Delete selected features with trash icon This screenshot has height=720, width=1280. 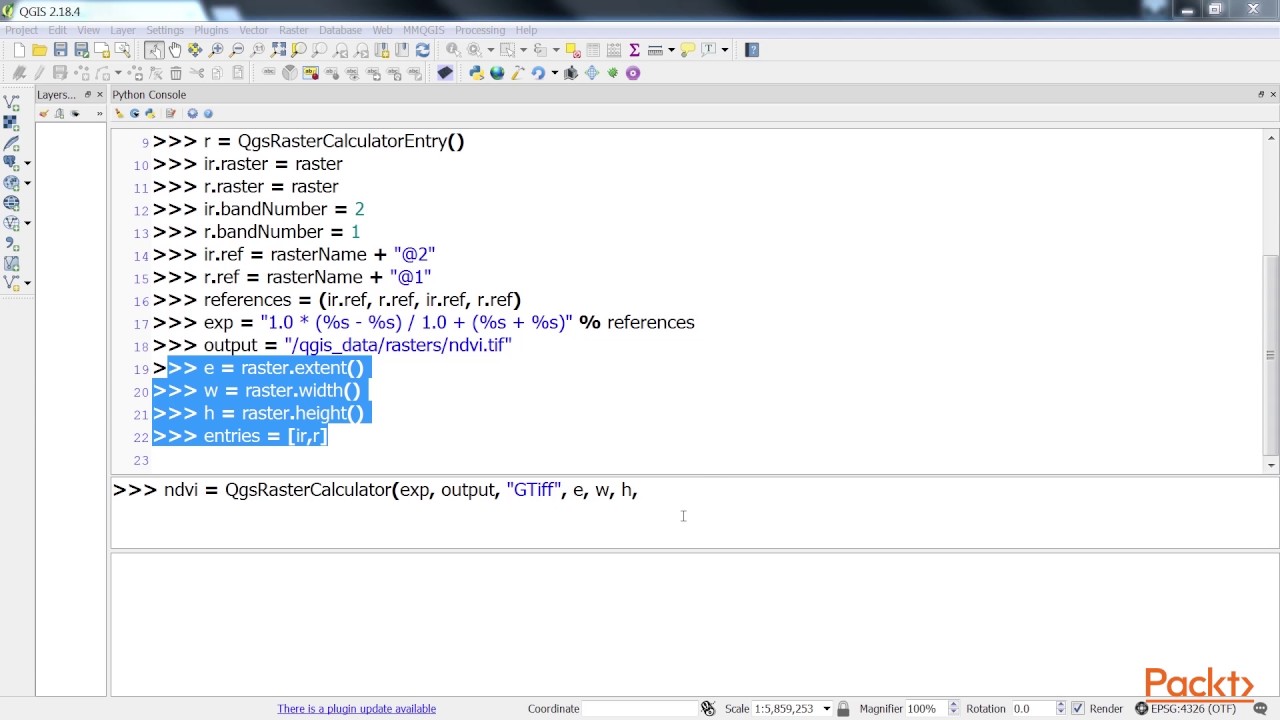pos(176,73)
